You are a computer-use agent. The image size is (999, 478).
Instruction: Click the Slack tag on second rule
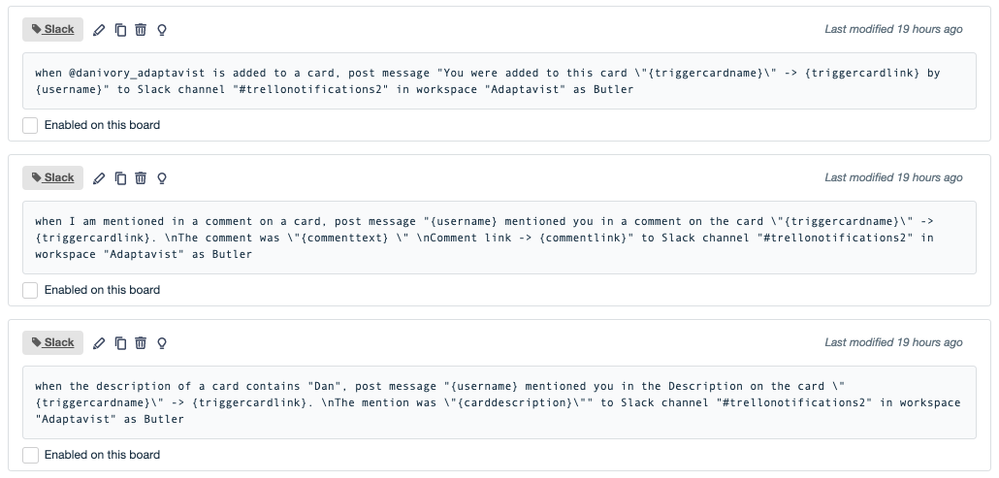coord(53,178)
